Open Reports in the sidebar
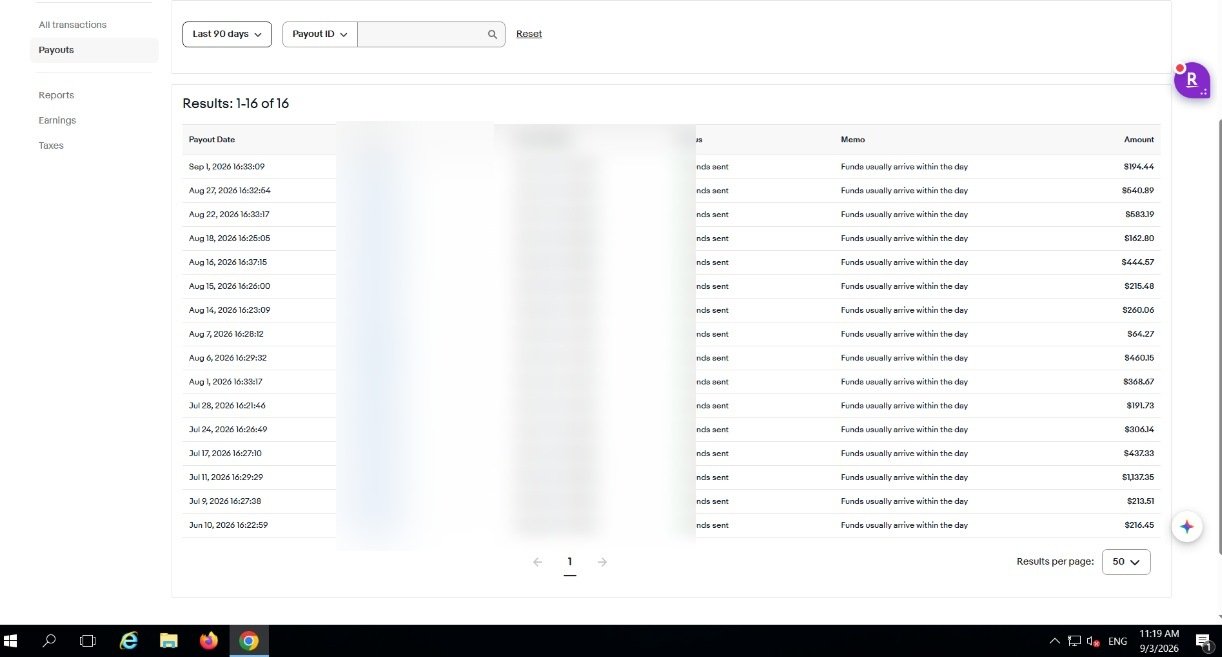Viewport: 1222px width, 657px height. click(56, 95)
